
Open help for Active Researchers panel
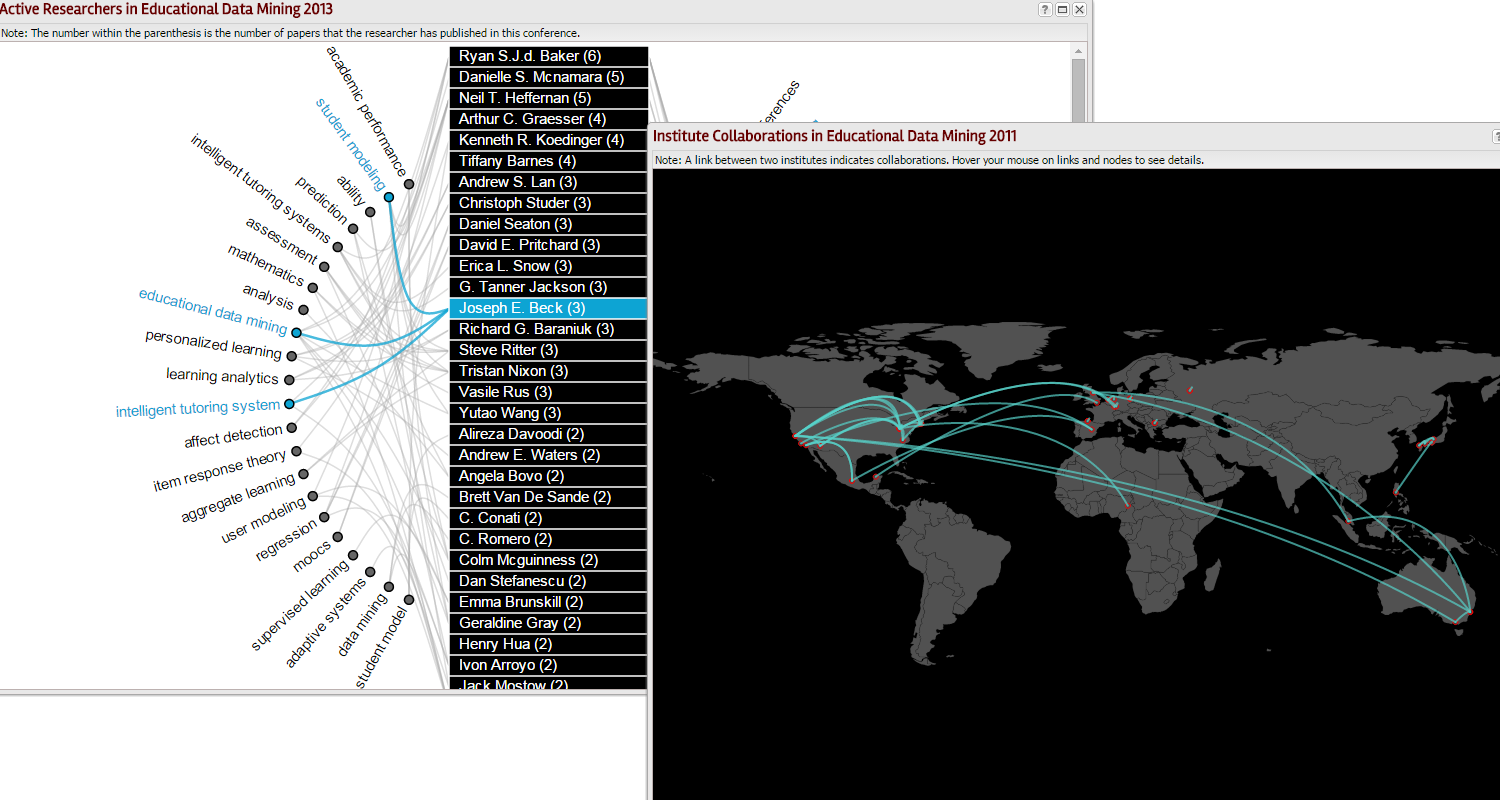[x=1045, y=9]
